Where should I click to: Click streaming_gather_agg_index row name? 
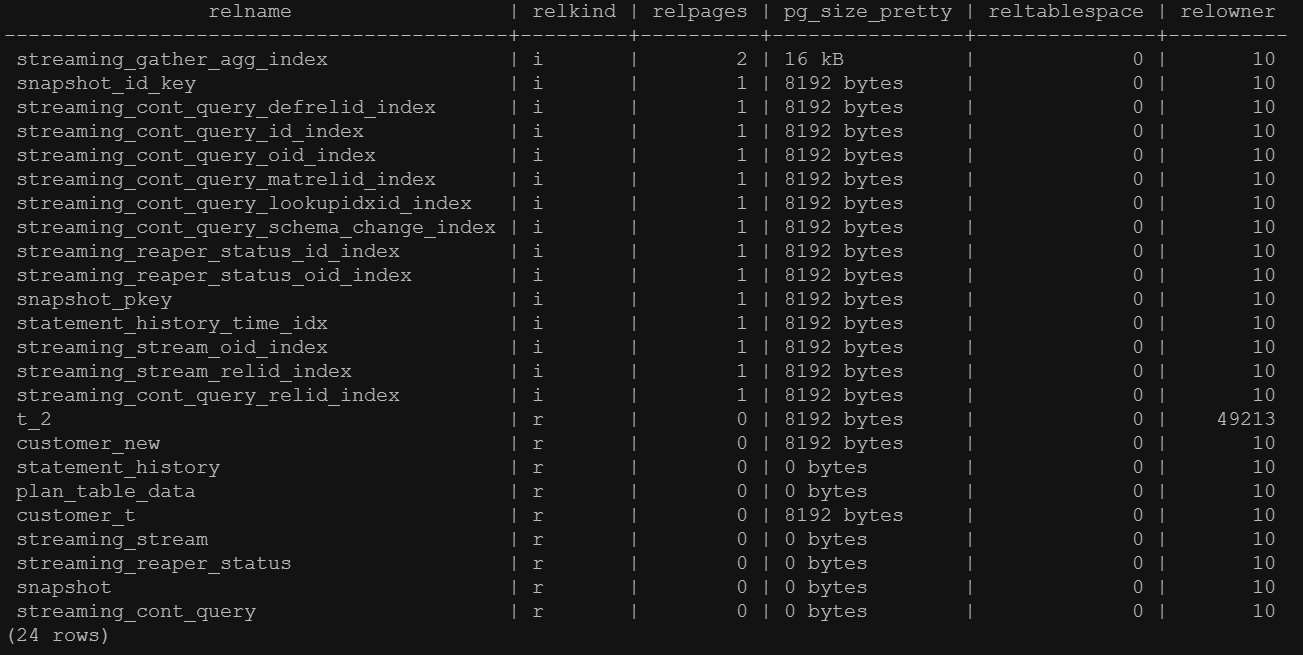(172, 59)
